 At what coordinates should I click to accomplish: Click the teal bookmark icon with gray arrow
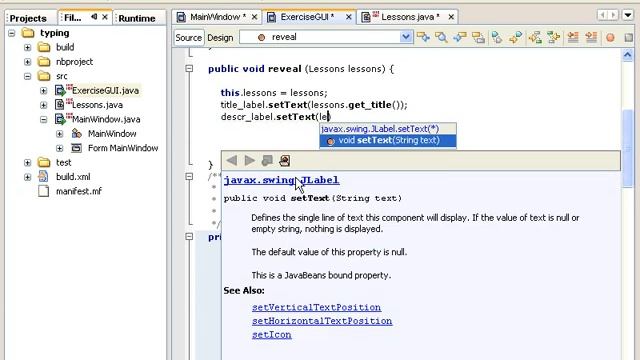(x=497, y=37)
